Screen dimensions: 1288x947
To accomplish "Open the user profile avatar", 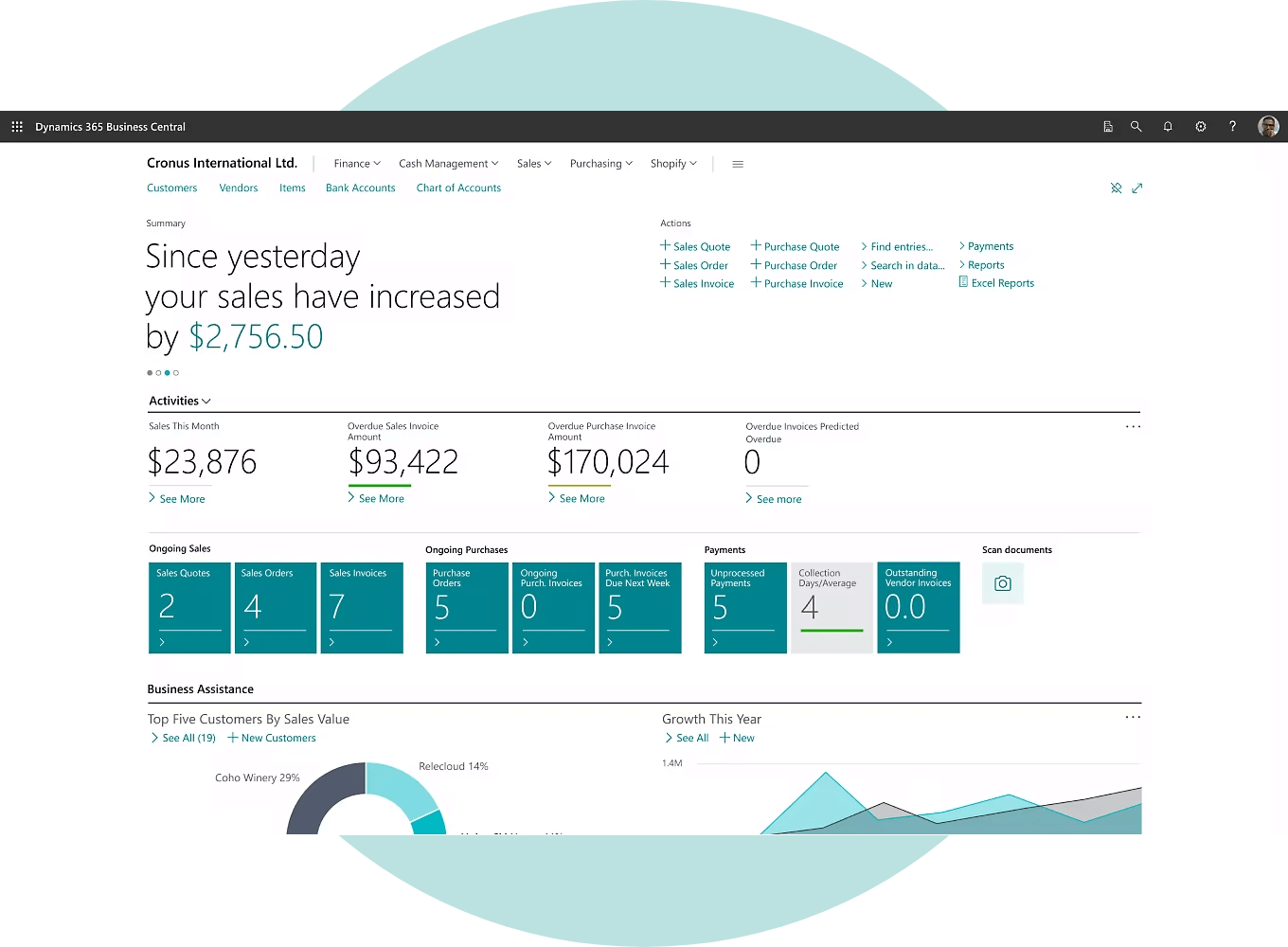I will 1268,126.
